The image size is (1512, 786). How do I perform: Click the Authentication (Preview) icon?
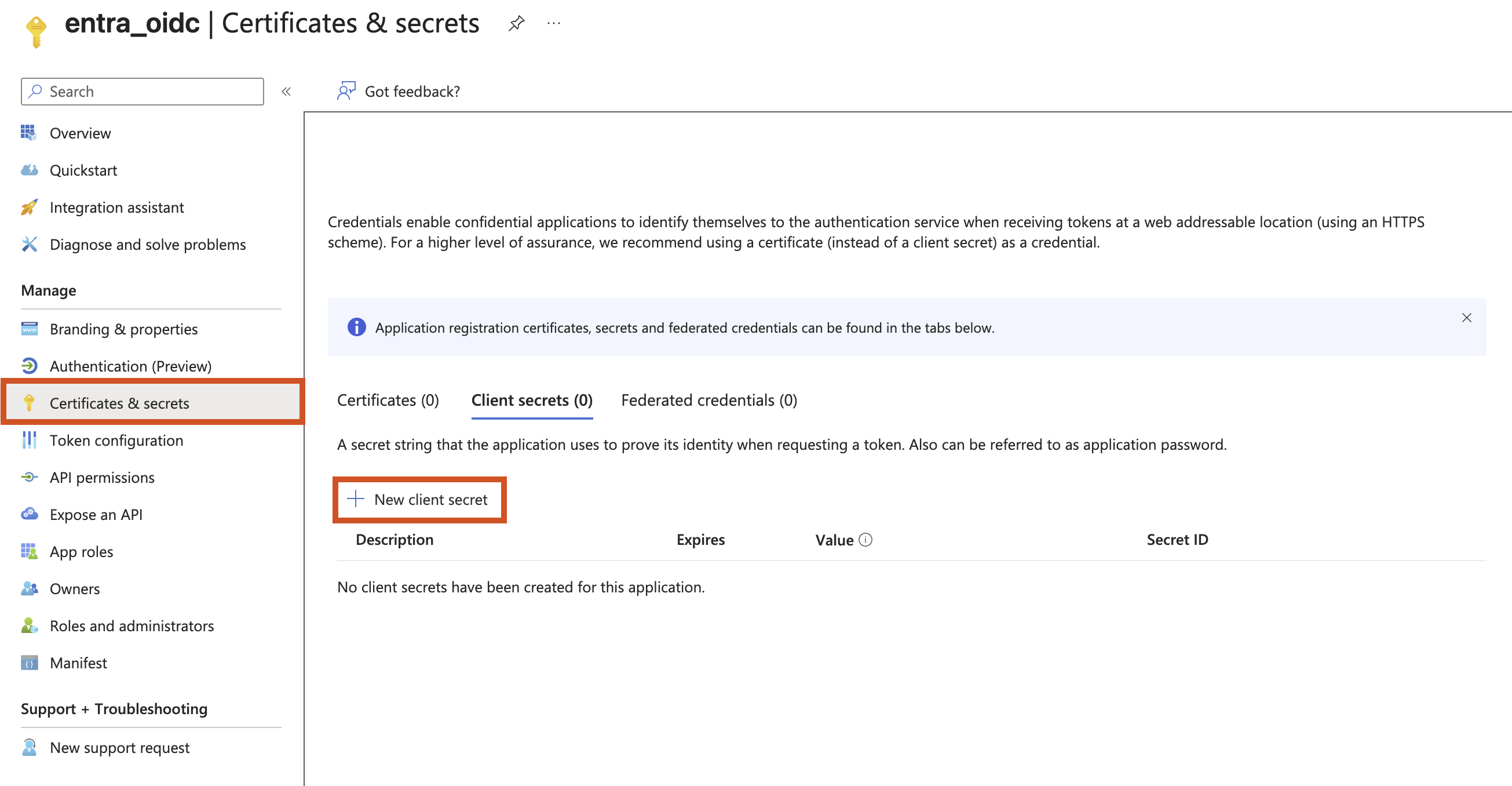[30, 366]
